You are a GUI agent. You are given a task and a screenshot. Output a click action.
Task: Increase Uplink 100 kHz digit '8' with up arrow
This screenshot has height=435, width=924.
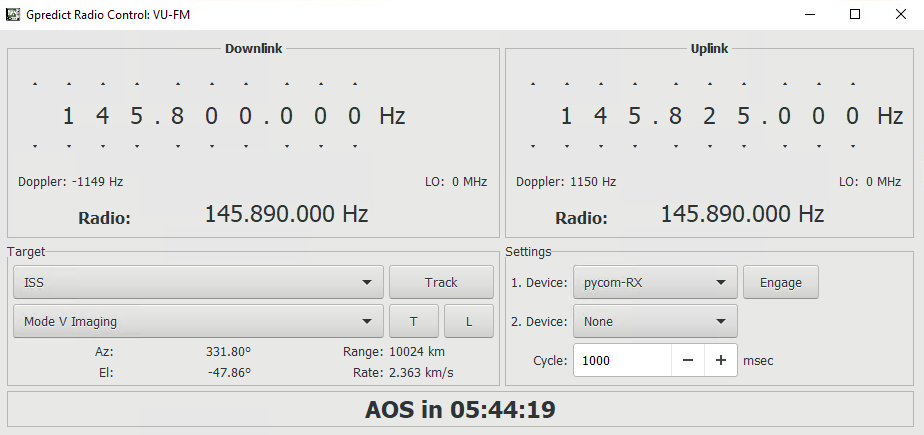(675, 84)
